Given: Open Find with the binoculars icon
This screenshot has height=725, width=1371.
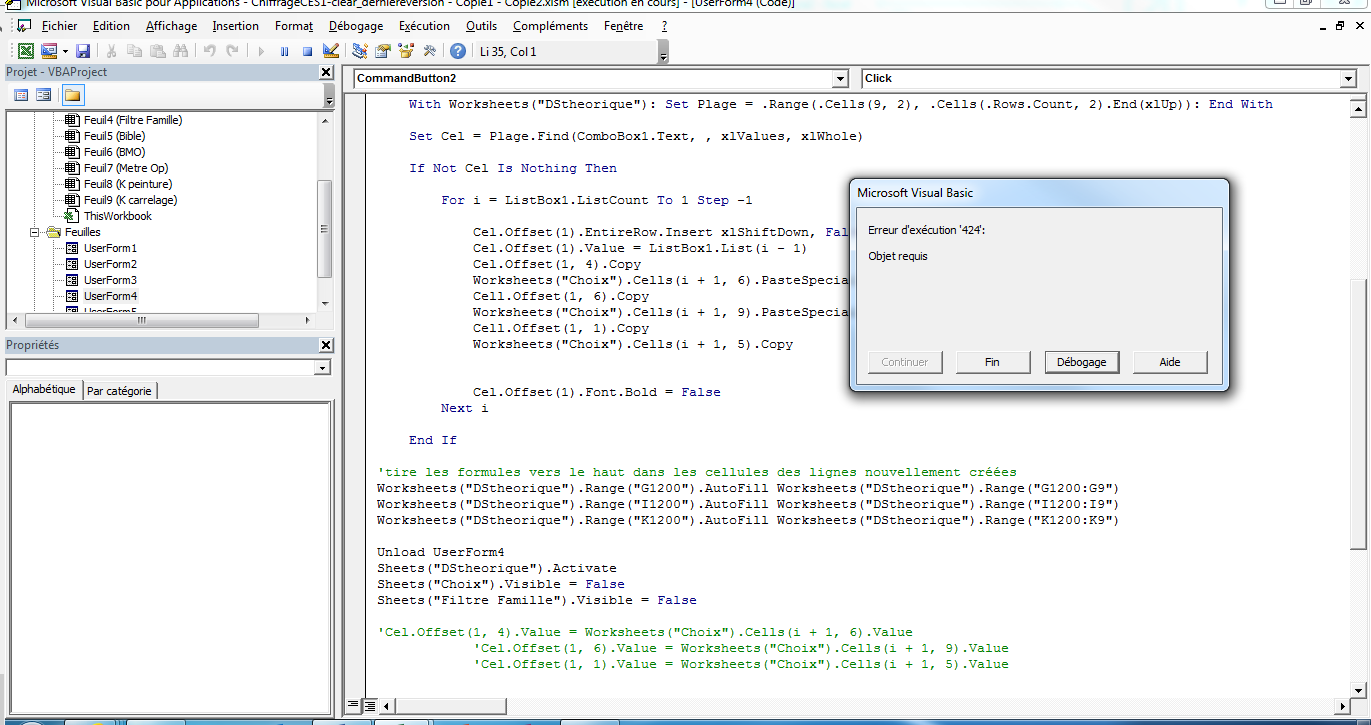Looking at the screenshot, I should [180, 51].
